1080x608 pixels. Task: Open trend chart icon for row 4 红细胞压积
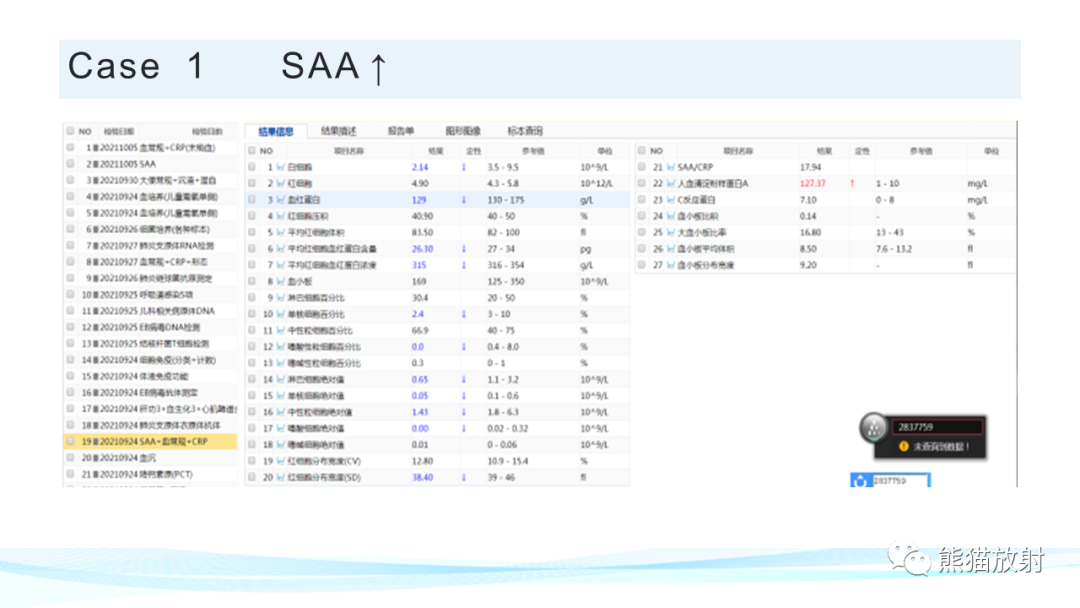281,216
